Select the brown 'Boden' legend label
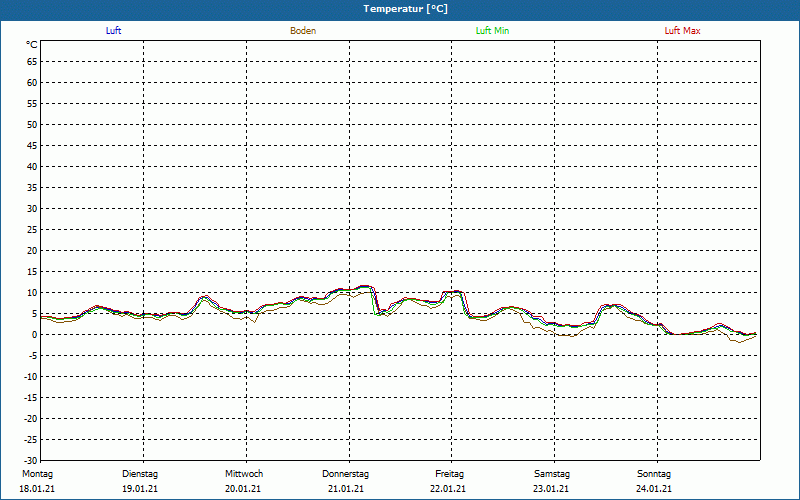Viewport: 800px width, 500px height. [303, 31]
